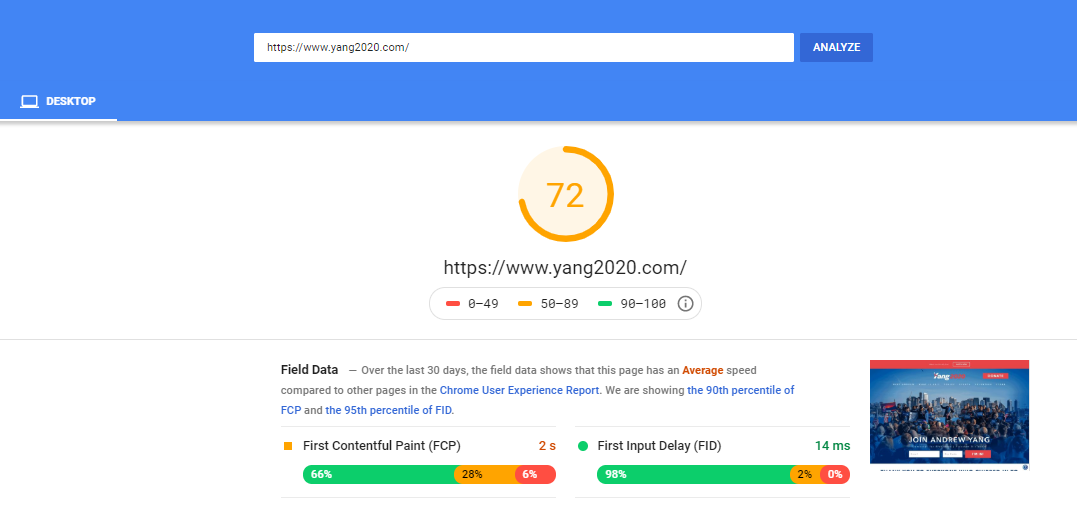Open the 95th percentile of FID link
The image size is (1077, 512).
click(388, 410)
